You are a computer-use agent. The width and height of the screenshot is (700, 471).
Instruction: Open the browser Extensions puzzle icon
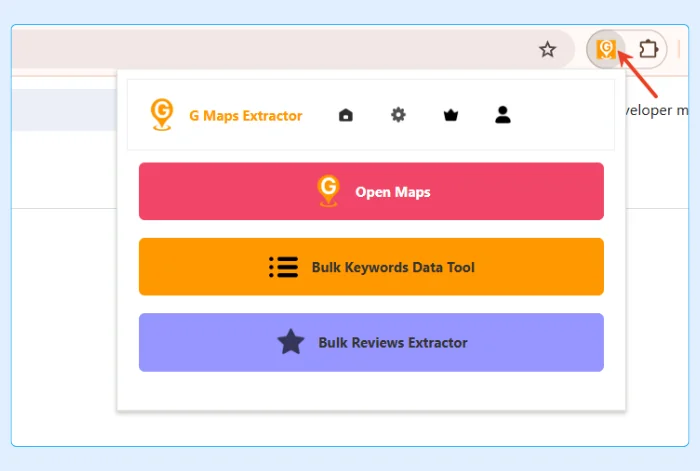coord(648,49)
